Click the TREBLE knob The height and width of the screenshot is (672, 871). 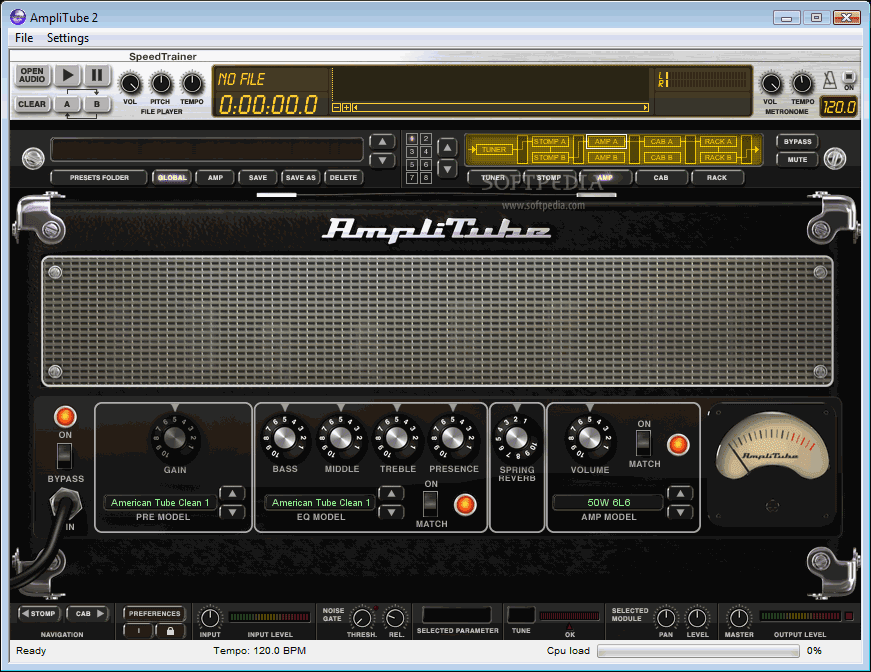[x=397, y=438]
